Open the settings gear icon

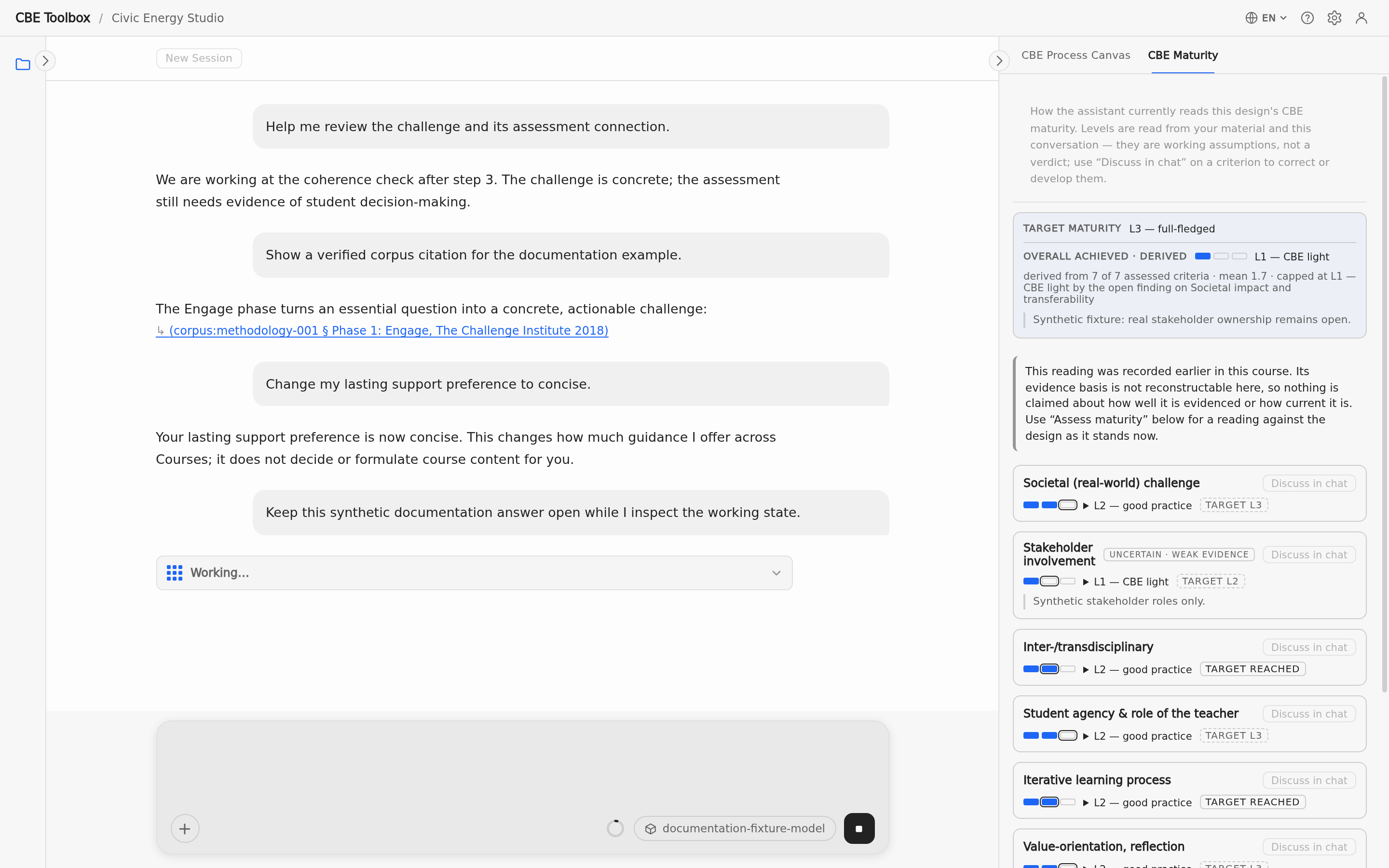point(1335,18)
